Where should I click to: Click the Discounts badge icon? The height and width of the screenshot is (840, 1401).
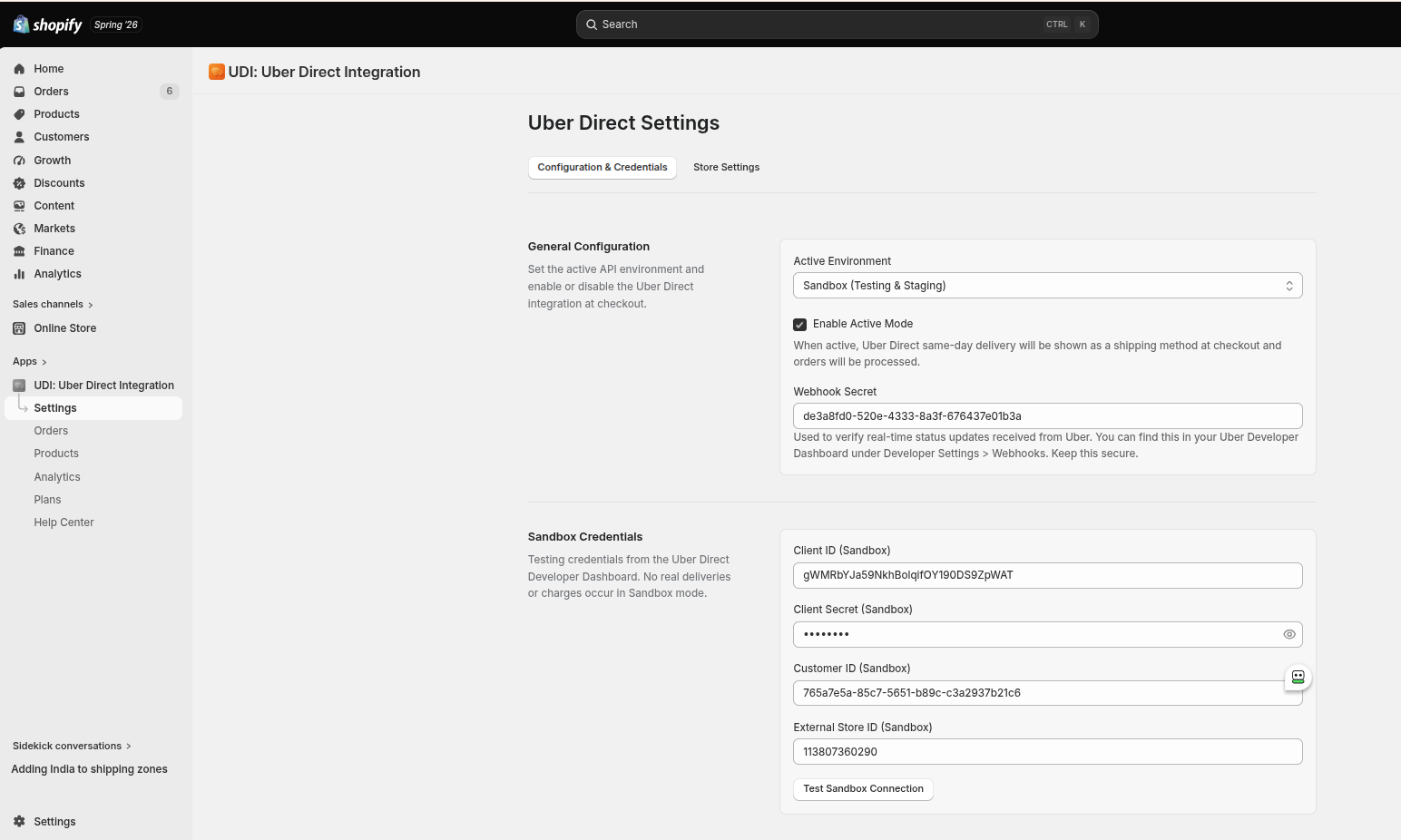click(x=19, y=183)
